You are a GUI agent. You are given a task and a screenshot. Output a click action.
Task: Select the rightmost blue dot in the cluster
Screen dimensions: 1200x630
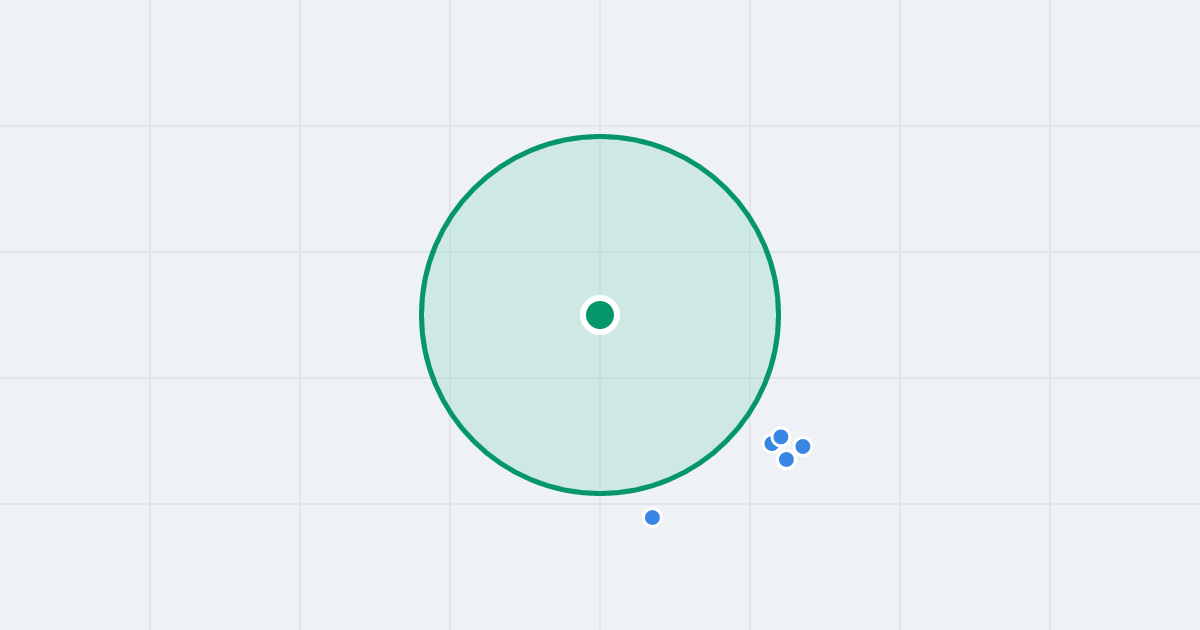click(802, 446)
